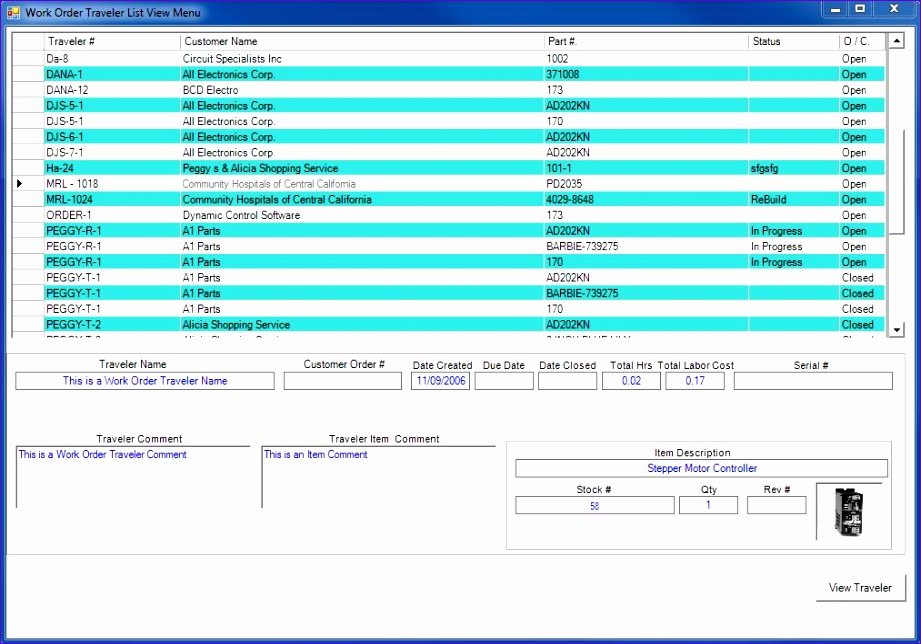Click part number 101-1 cell
This screenshot has height=644, width=921.
tap(646, 168)
